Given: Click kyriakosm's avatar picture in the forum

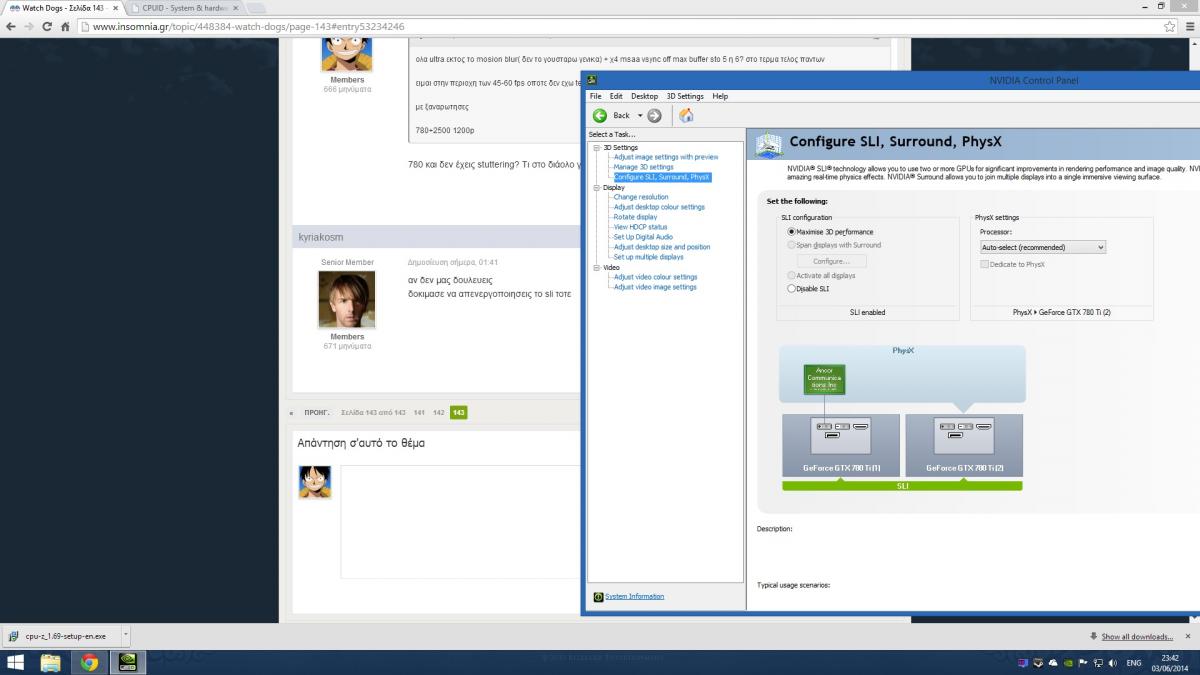Looking at the screenshot, I should [347, 300].
